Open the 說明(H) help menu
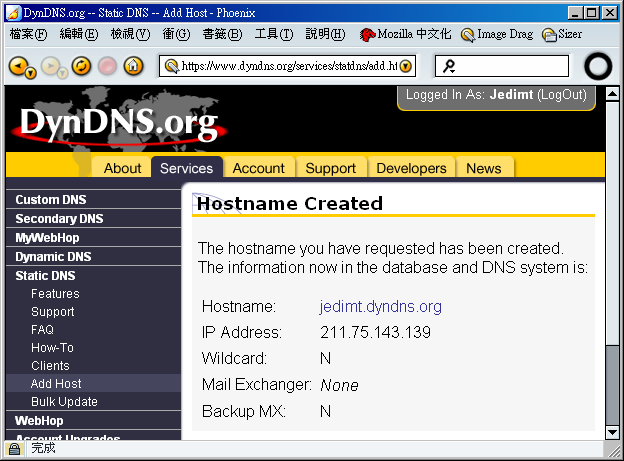Screen dimensions: 624x461 pyautogui.click(x=325, y=34)
